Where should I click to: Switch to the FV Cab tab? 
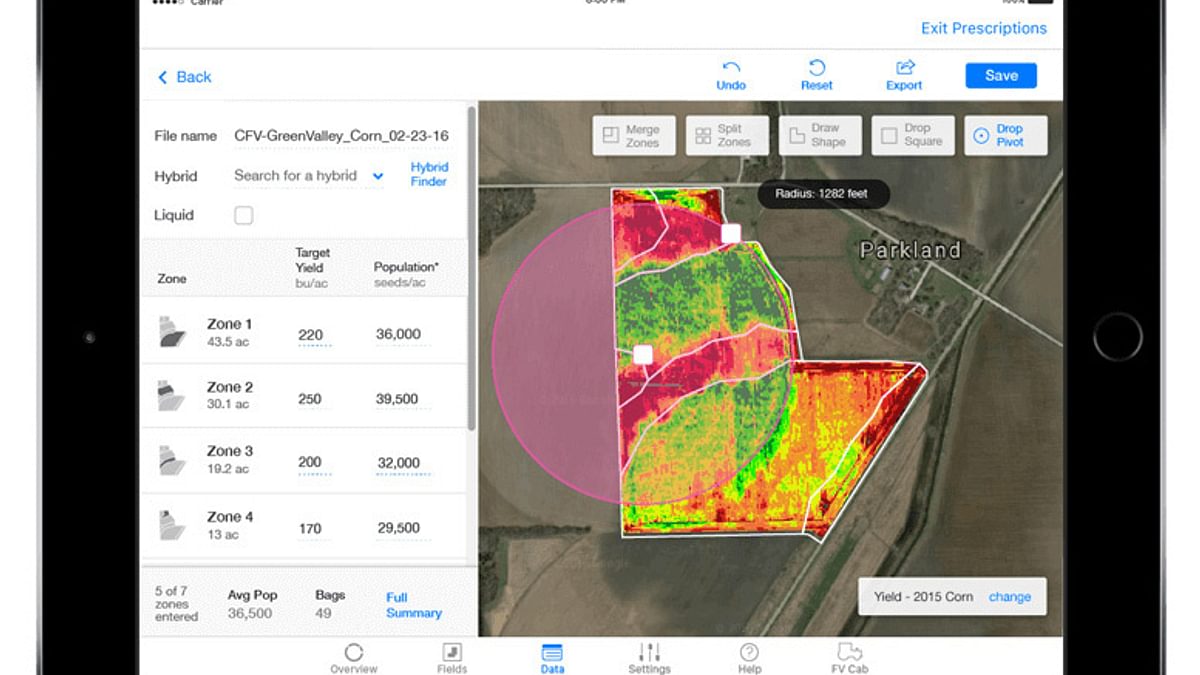click(849, 658)
